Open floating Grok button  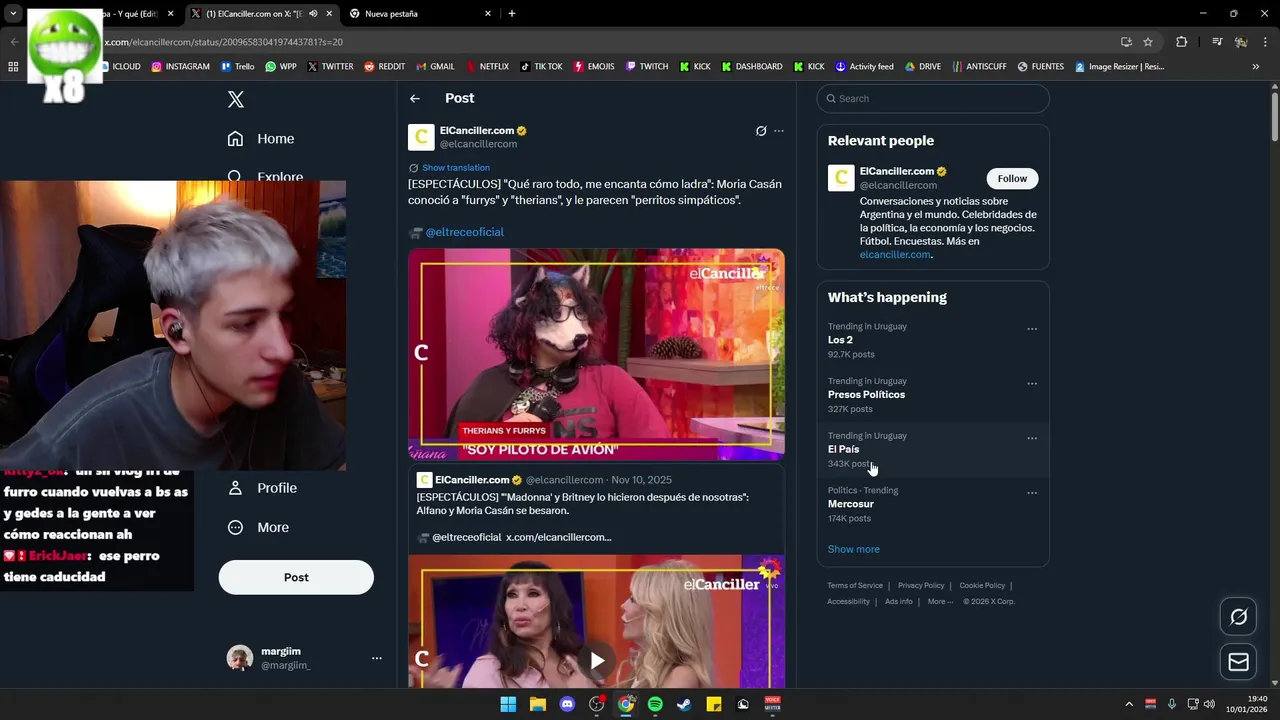pyautogui.click(x=1238, y=617)
